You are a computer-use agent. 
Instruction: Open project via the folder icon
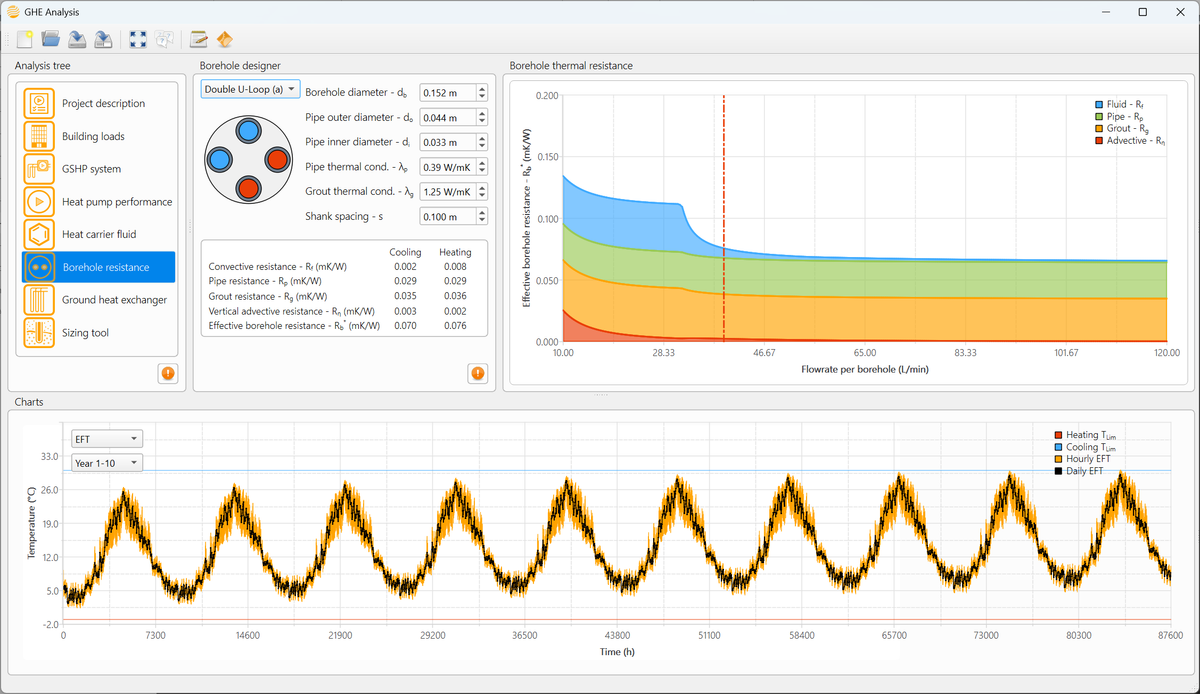51,40
